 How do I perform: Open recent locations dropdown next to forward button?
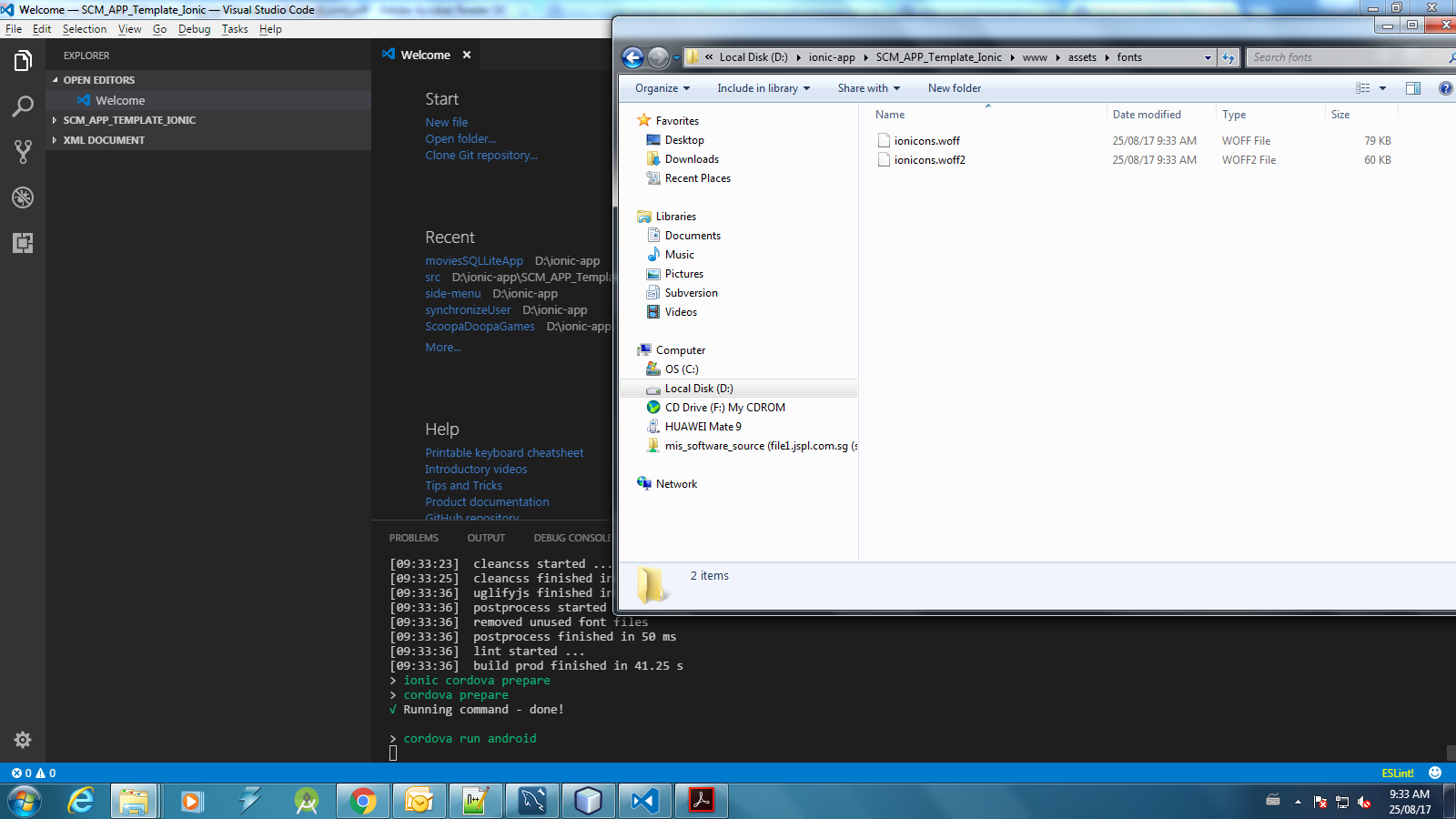point(676,57)
